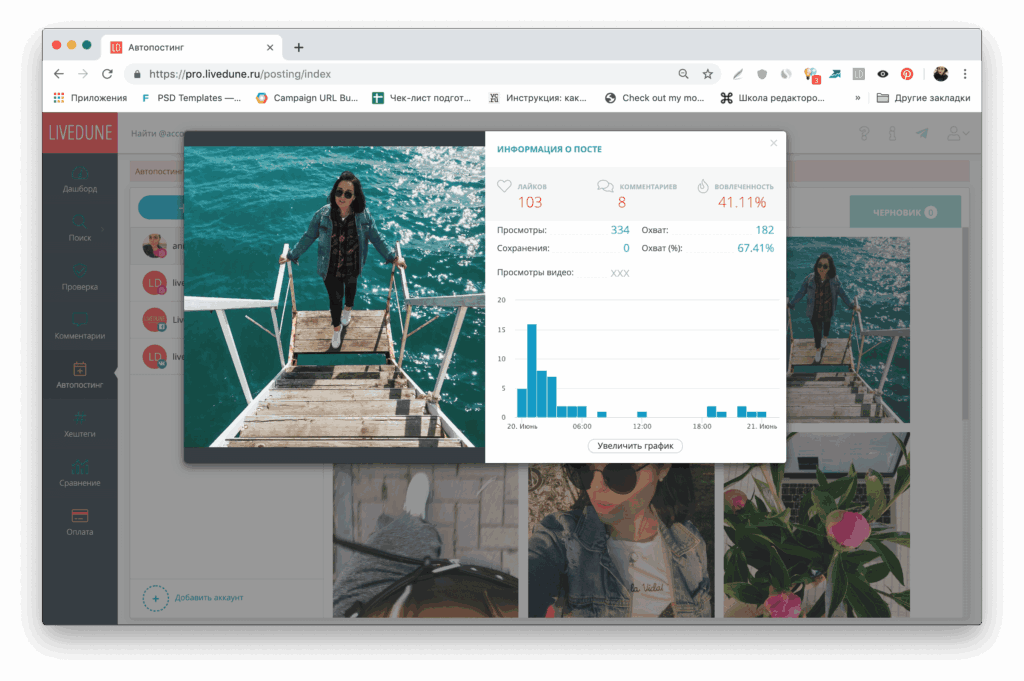Open Сравнение section in the sidebar

pyautogui.click(x=80, y=472)
